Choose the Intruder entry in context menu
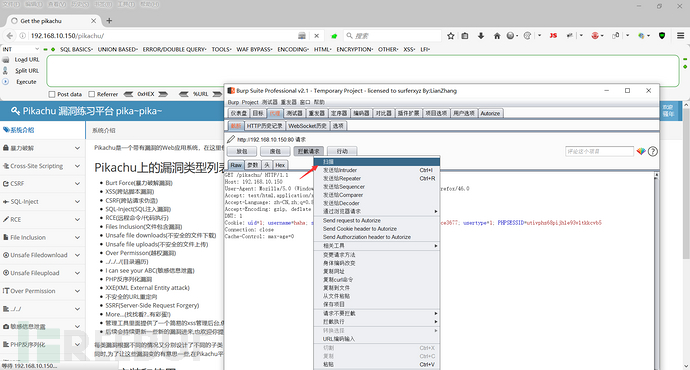 pyautogui.click(x=377, y=170)
